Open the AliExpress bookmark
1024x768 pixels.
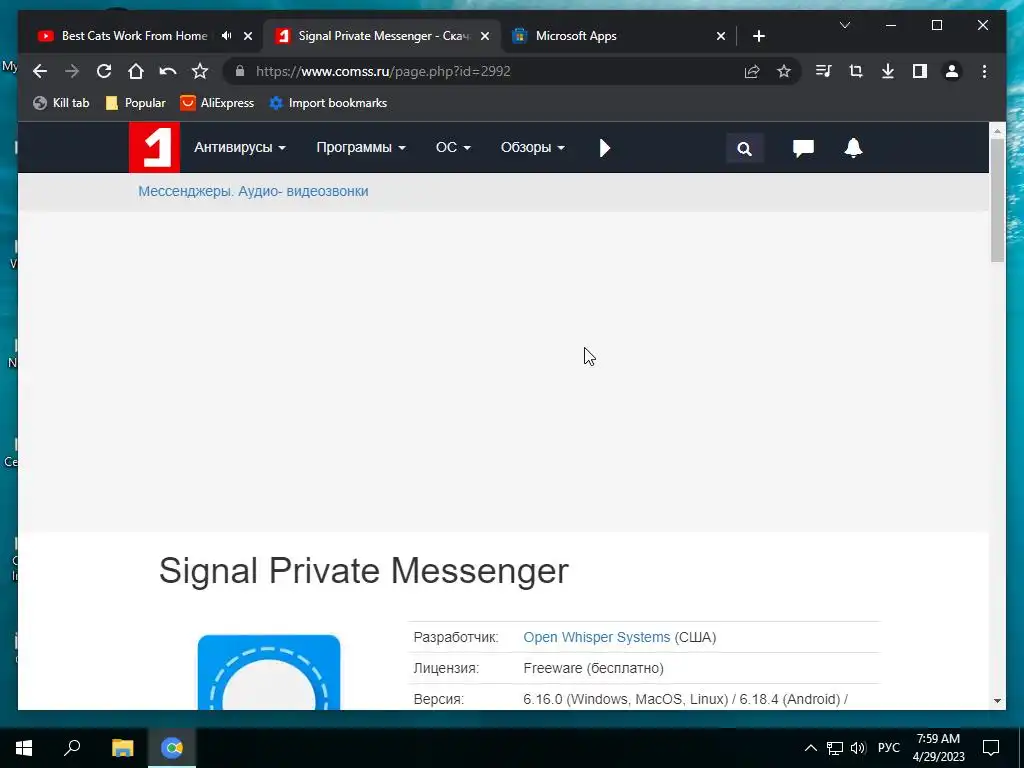(217, 103)
